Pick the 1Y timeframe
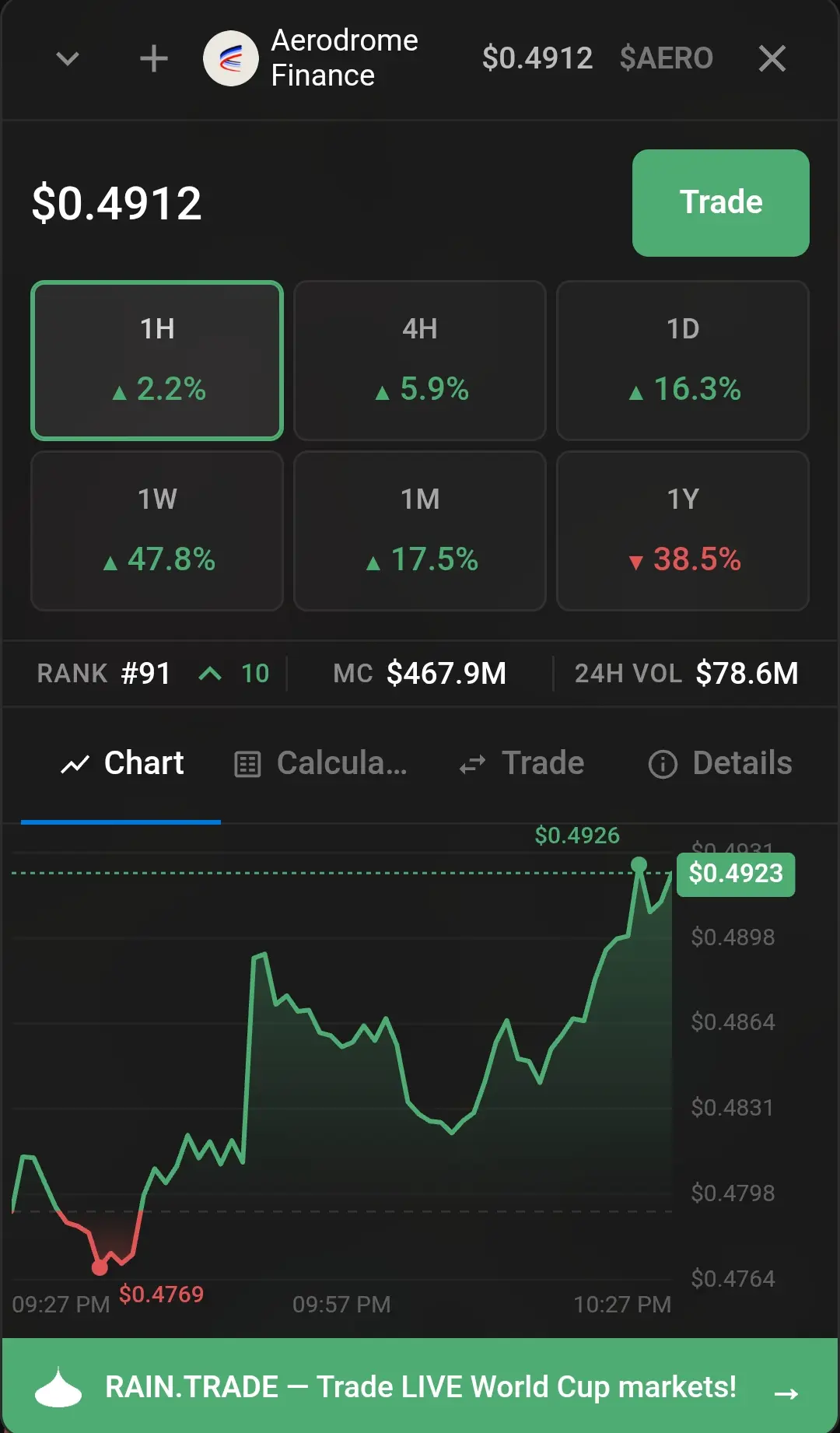This screenshot has width=840, height=1433. [683, 531]
